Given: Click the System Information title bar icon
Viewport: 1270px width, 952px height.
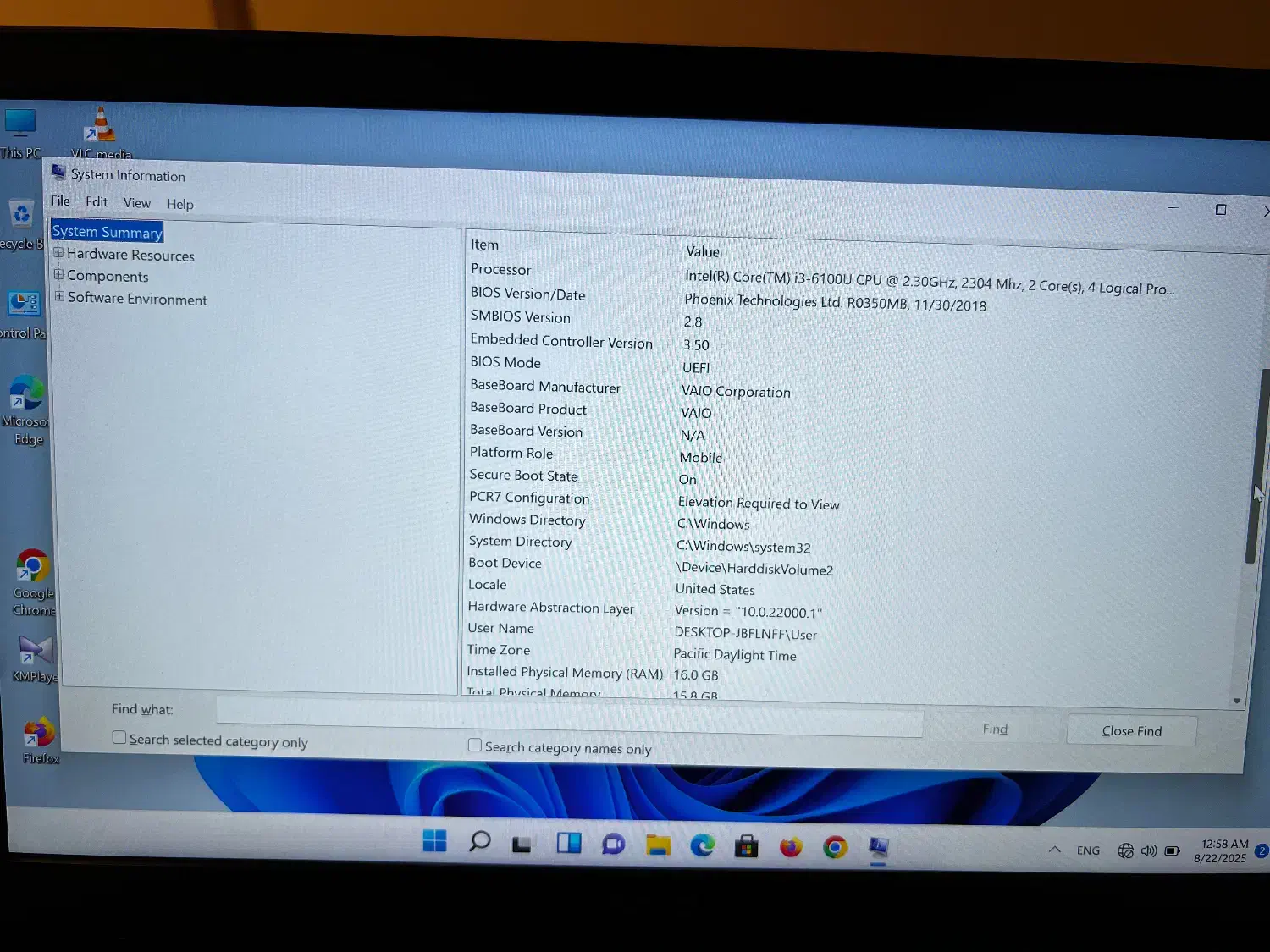Looking at the screenshot, I should [58, 173].
